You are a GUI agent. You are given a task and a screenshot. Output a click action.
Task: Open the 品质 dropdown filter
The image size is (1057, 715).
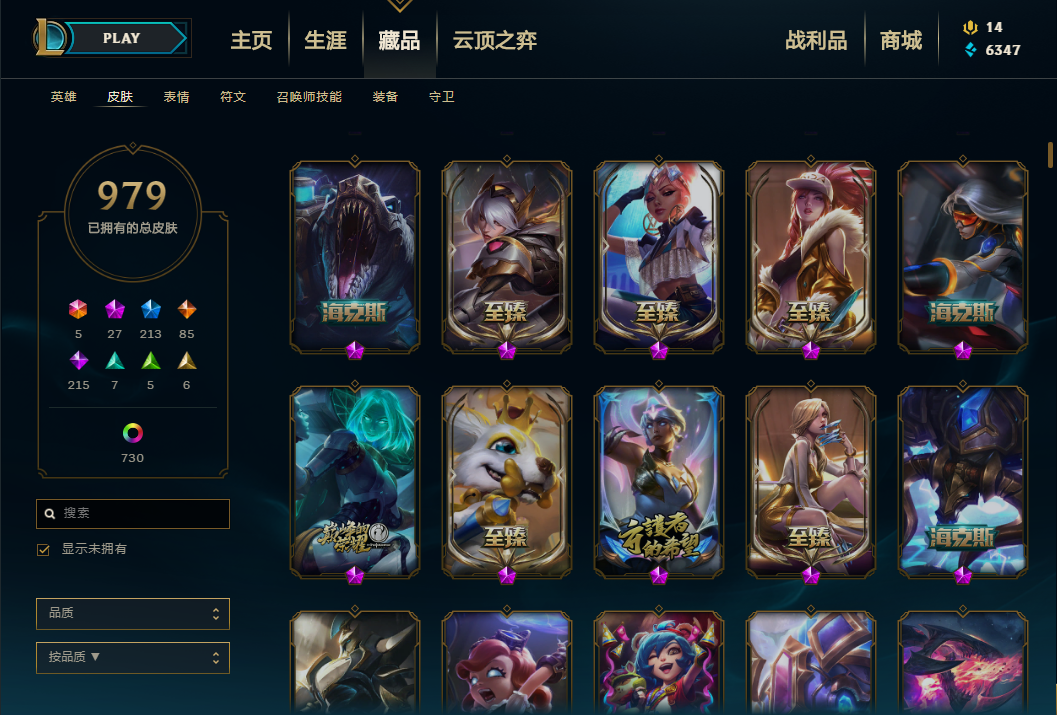pos(133,613)
